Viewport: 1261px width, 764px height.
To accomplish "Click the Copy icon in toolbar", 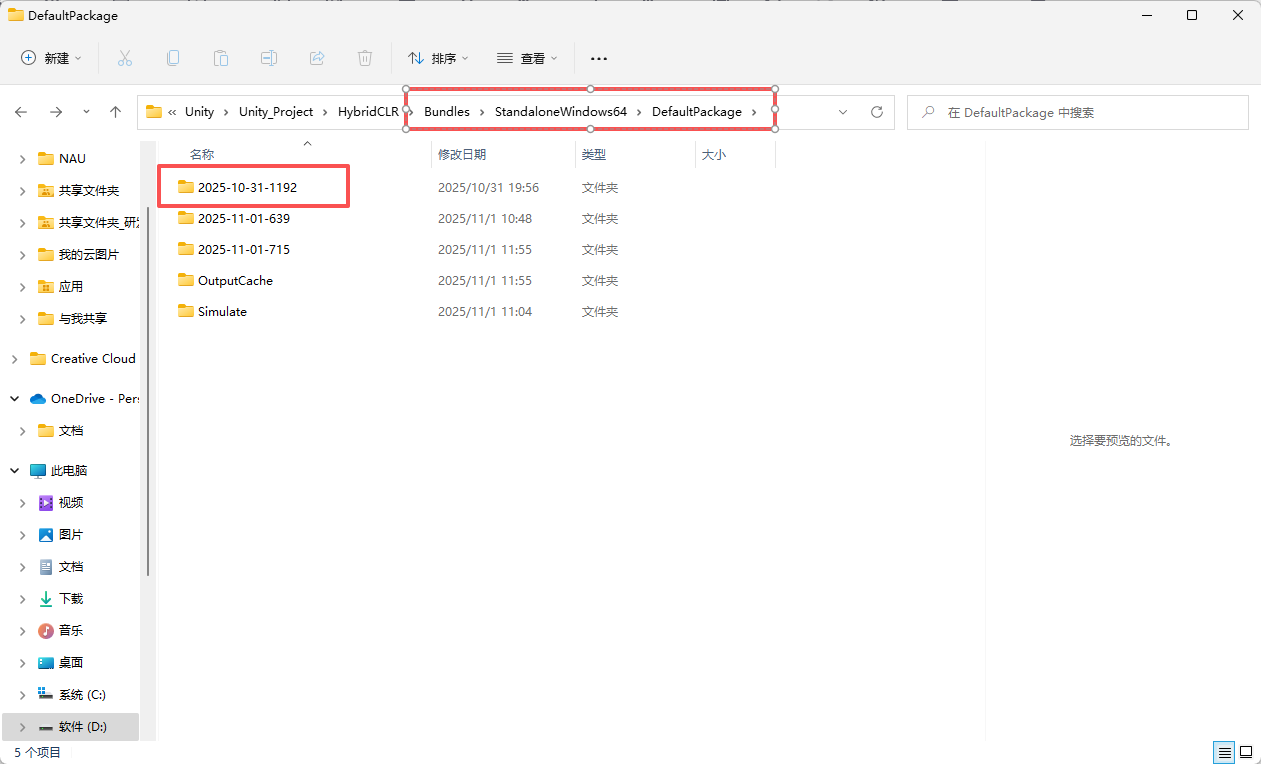I will tap(173, 58).
